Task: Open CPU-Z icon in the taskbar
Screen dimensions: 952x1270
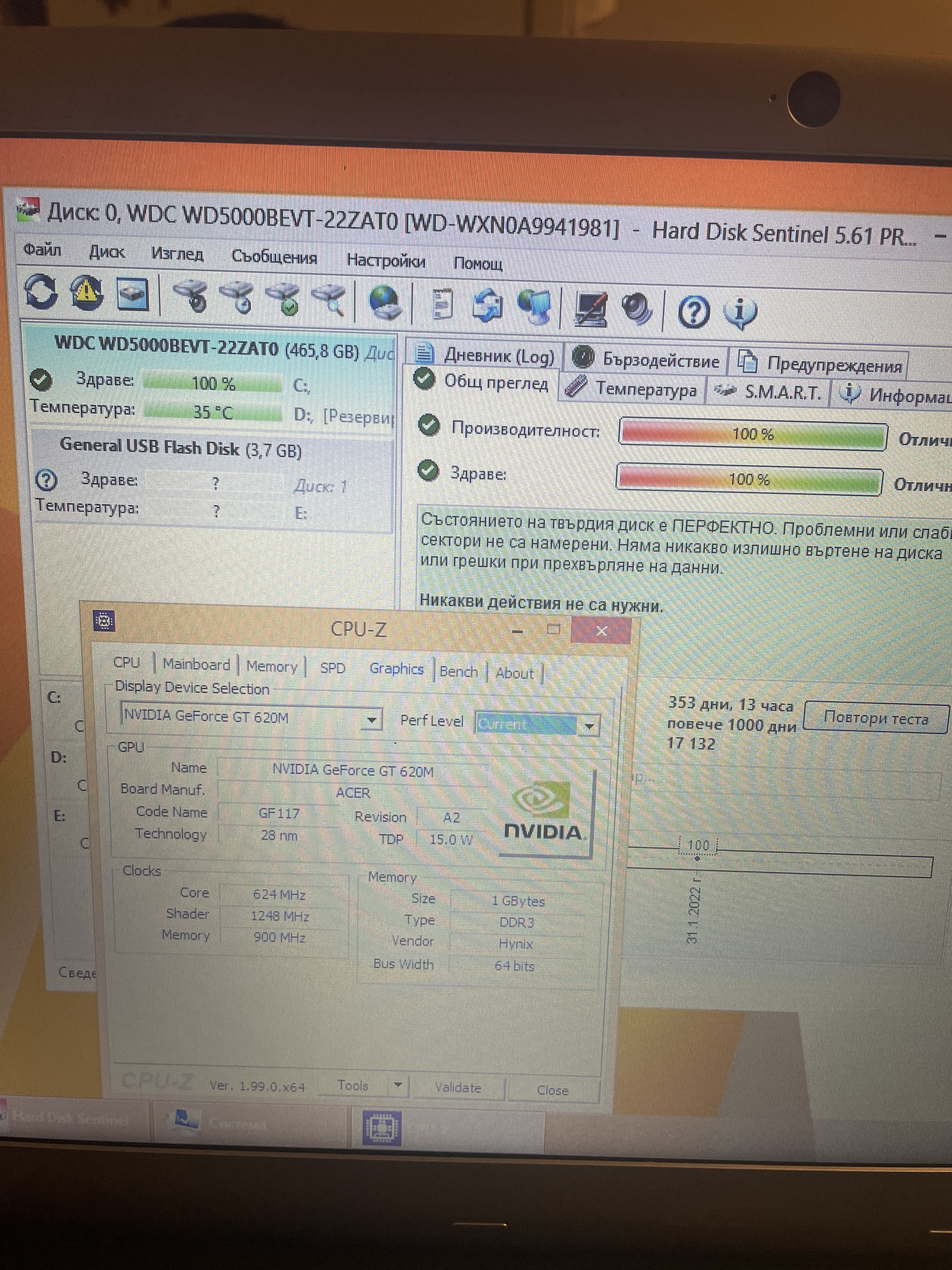Action: point(382,1128)
